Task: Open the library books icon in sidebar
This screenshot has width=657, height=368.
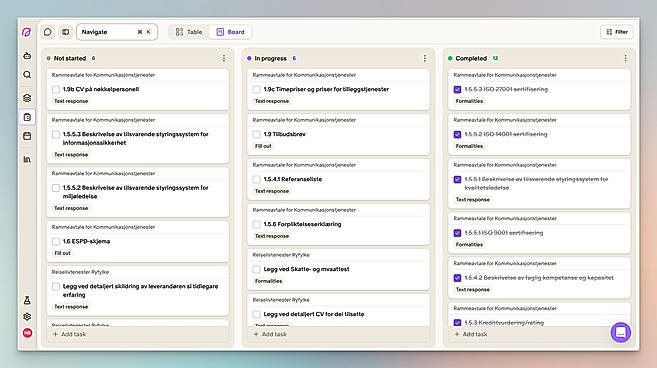Action: [x=27, y=159]
